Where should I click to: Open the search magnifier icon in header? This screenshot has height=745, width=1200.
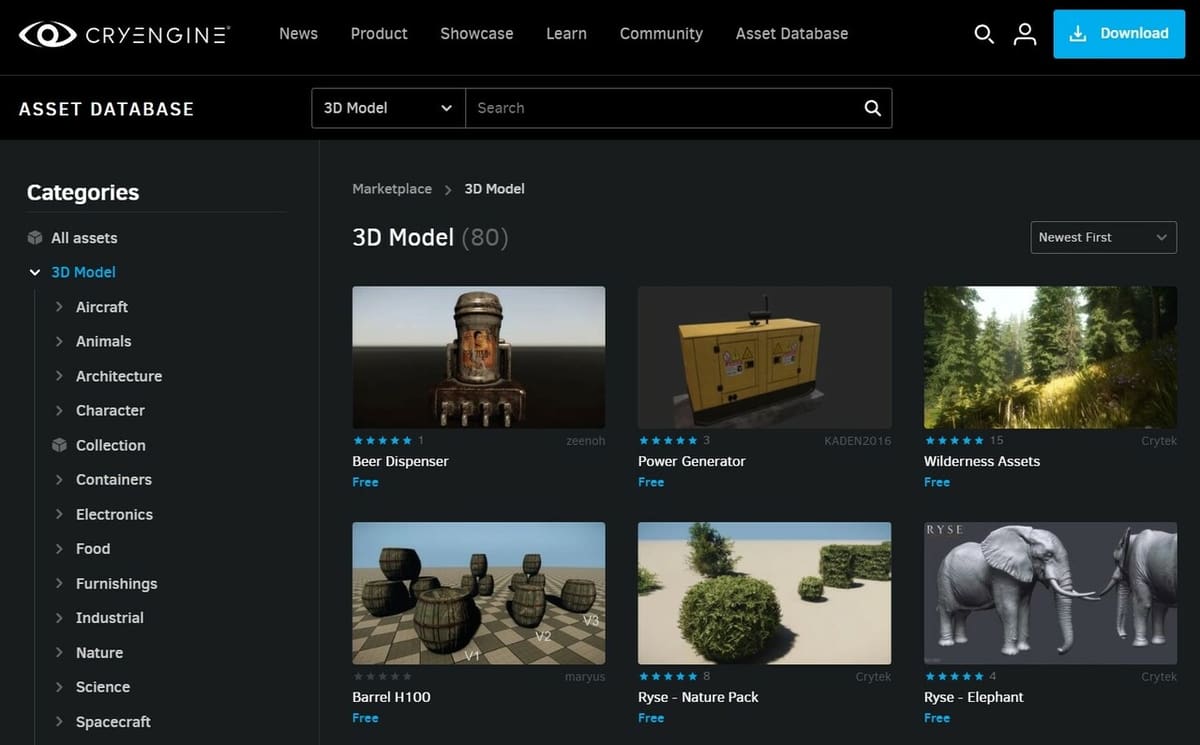click(984, 34)
